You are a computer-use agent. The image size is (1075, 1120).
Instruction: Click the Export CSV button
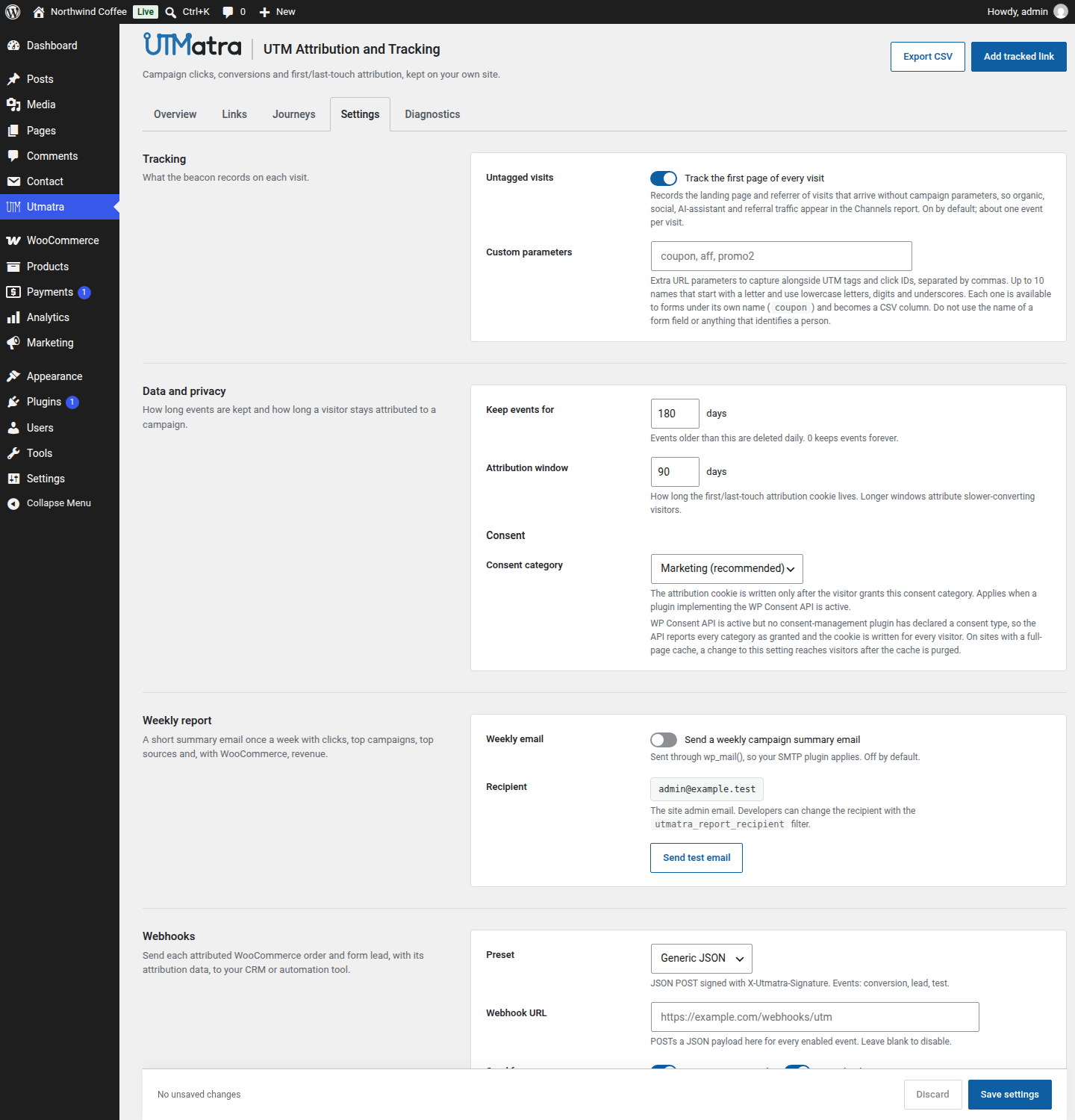click(928, 57)
